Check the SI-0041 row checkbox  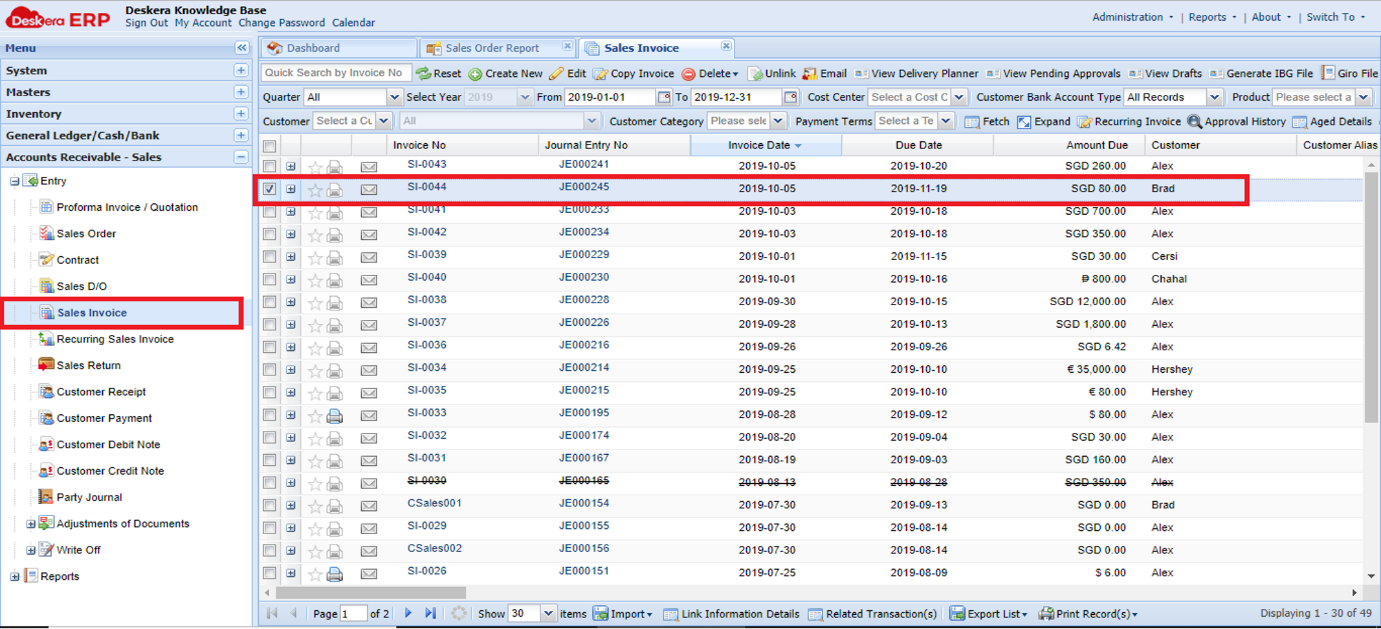click(270, 211)
